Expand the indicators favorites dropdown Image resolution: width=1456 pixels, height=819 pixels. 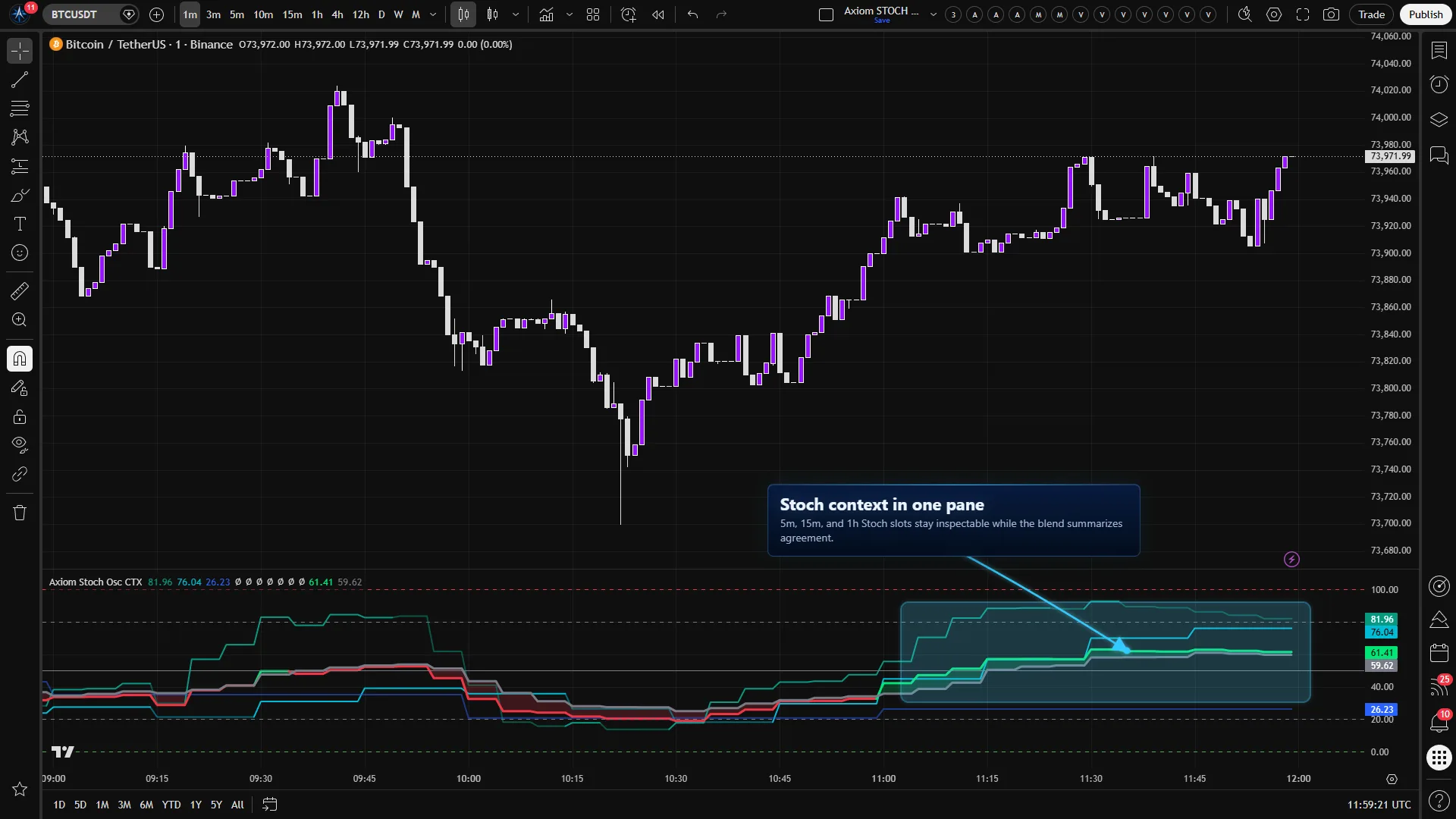(x=570, y=14)
